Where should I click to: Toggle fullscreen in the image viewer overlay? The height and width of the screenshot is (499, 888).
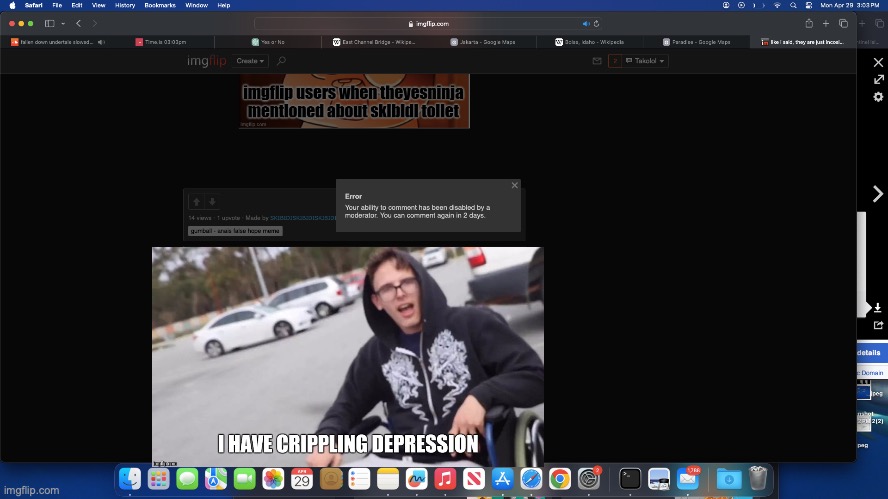tap(878, 79)
